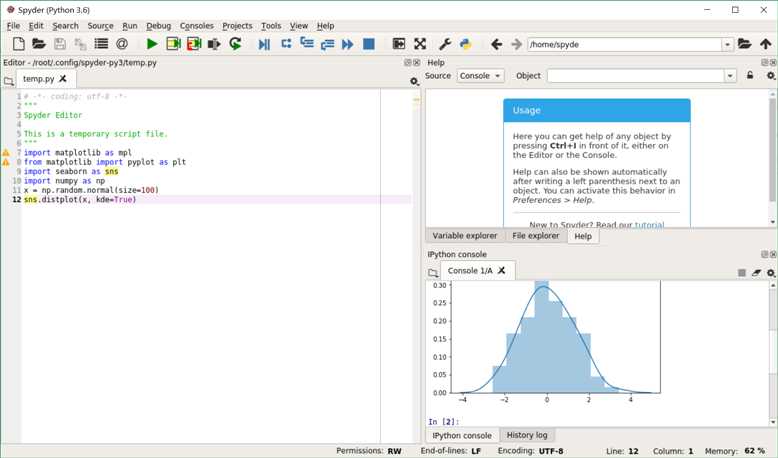Go back with left arrow icon

point(496,44)
